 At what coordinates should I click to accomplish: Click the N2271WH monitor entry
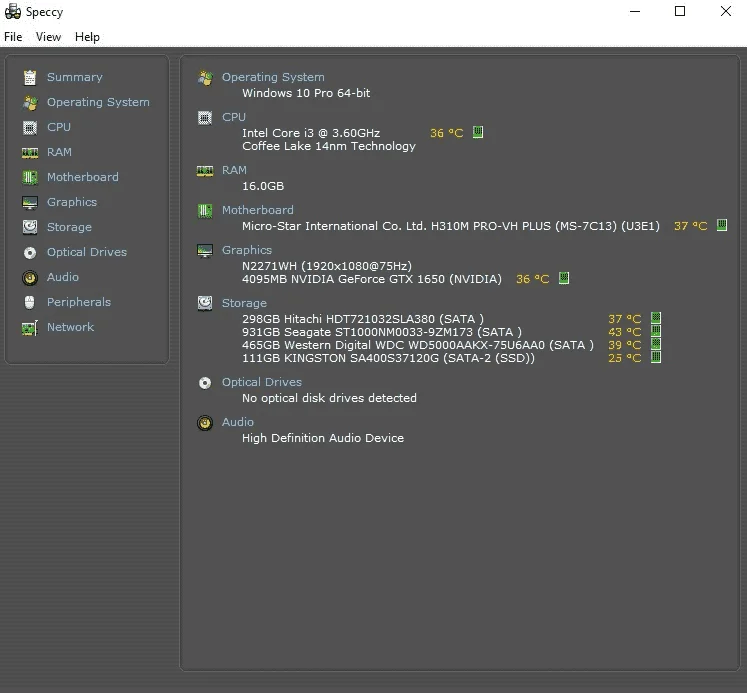[327, 266]
